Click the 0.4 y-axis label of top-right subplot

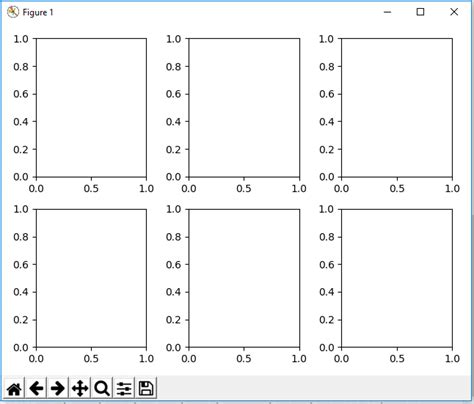[x=326, y=122]
